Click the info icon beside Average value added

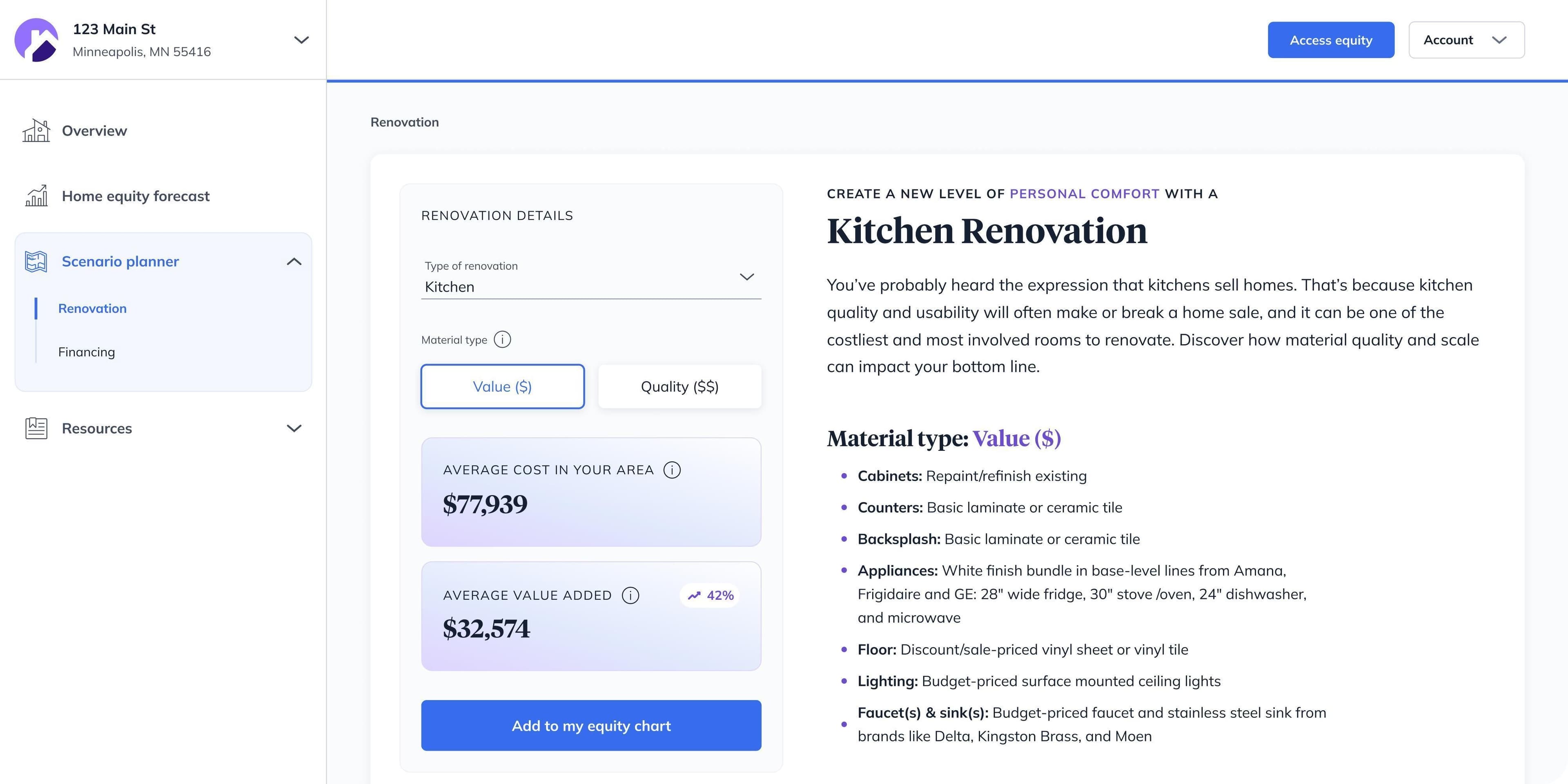(630, 595)
